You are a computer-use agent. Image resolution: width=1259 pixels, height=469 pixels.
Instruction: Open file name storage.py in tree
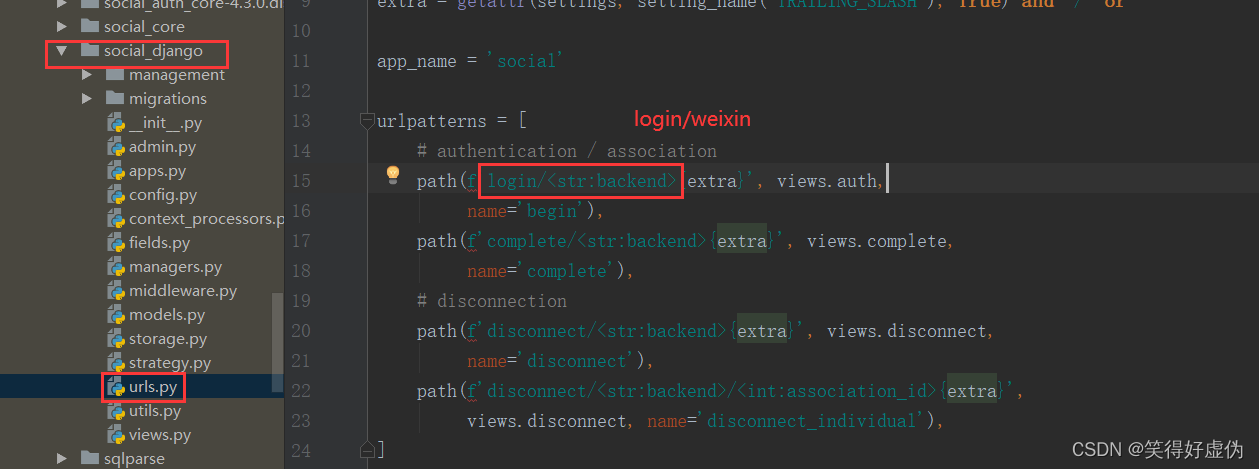pos(168,339)
